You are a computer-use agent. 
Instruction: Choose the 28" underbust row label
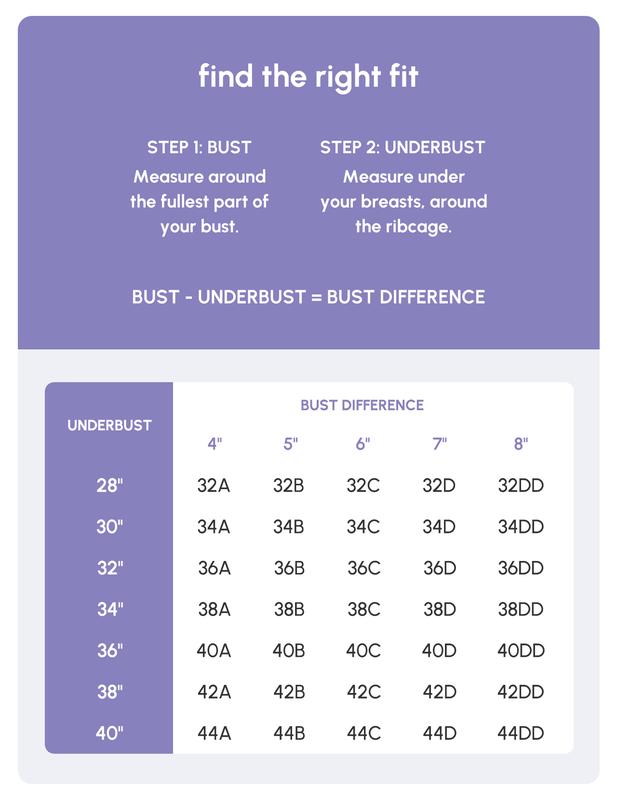[109, 486]
